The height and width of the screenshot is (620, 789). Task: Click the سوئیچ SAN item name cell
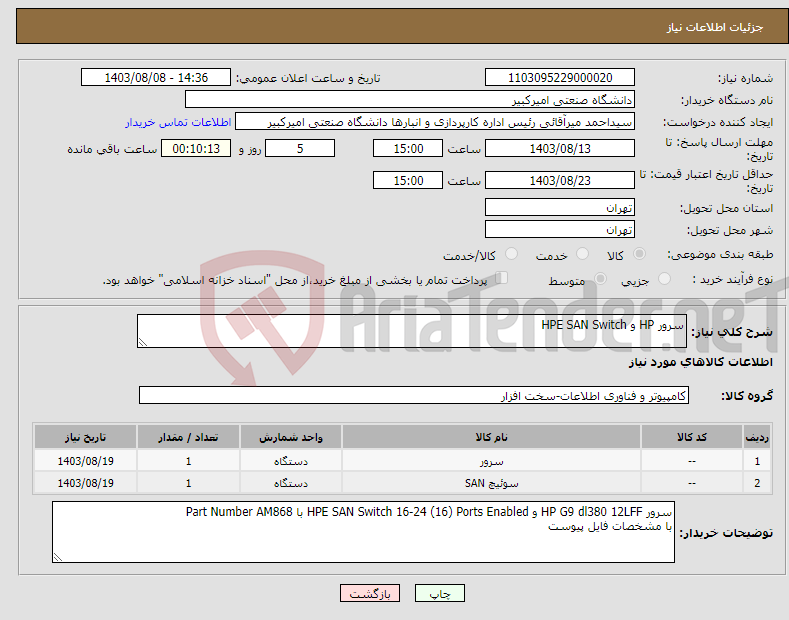pos(491,483)
